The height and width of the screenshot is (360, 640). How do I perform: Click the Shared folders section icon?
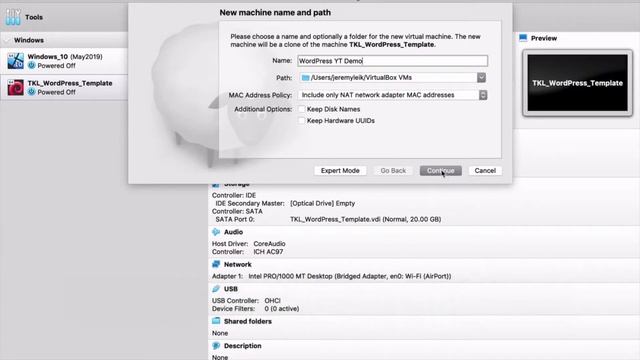(216, 321)
